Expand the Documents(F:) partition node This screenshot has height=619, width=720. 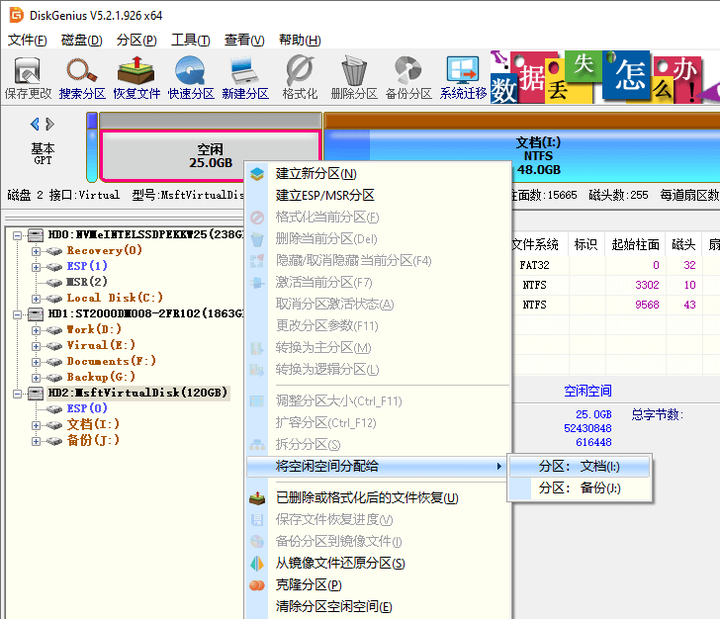click(x=36, y=362)
